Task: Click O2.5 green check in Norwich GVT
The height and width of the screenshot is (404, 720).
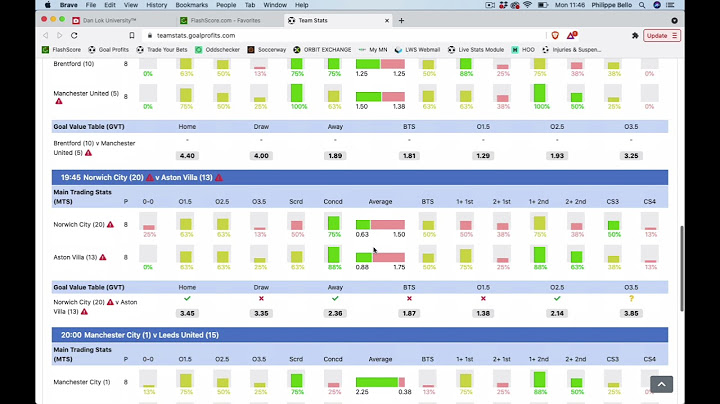Action: coord(557,298)
